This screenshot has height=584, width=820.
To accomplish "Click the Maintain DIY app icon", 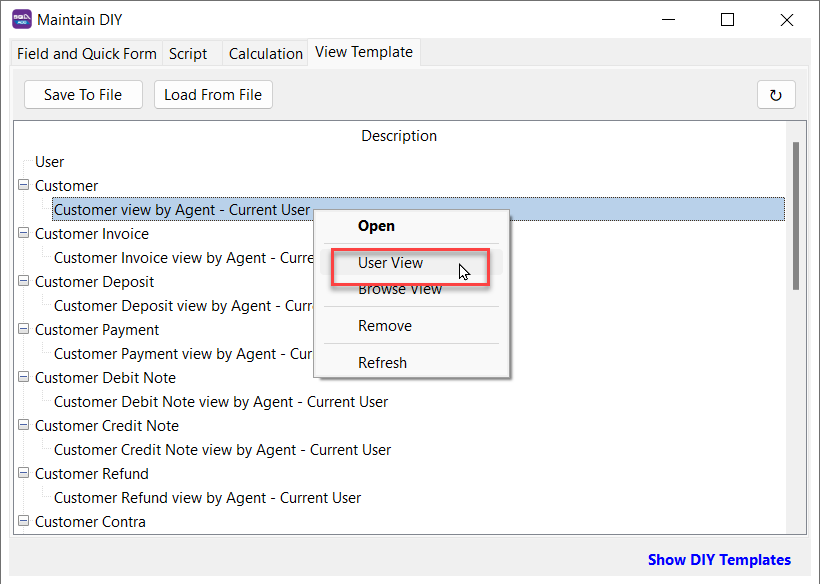I will point(21,19).
